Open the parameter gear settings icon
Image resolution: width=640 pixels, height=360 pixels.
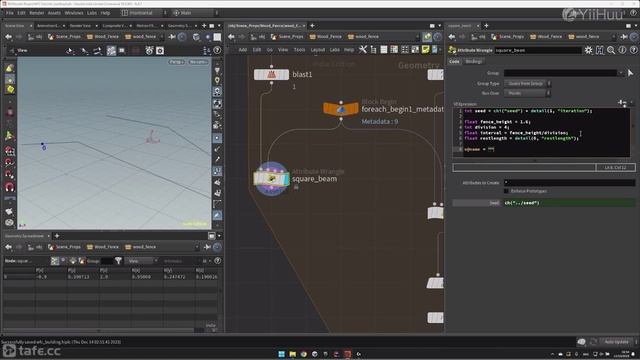click(x=588, y=50)
